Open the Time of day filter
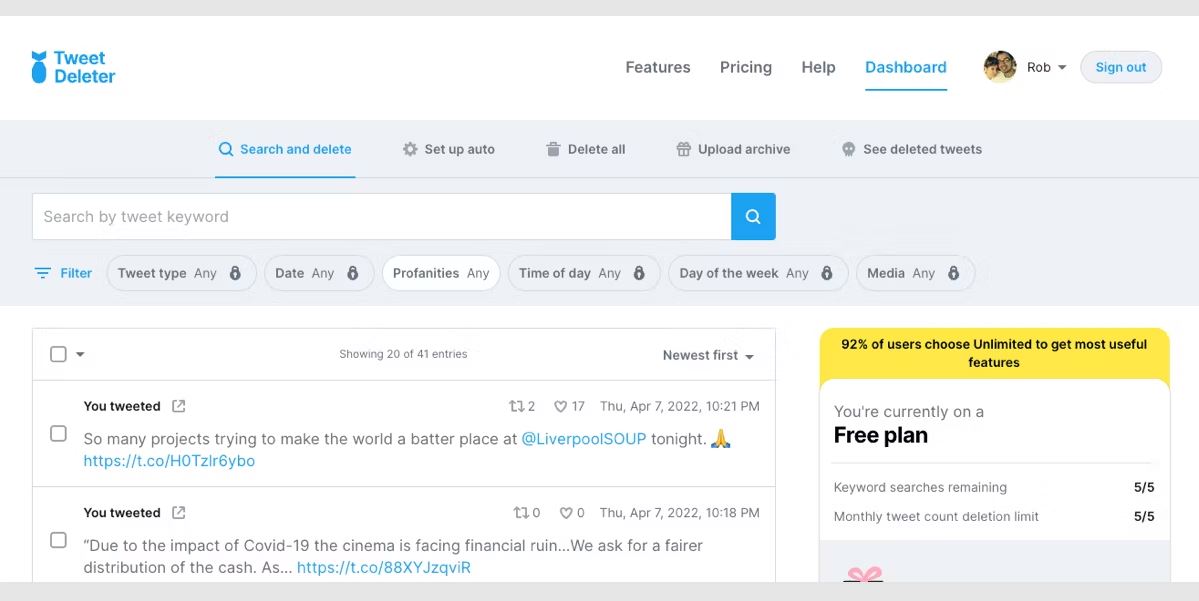 [x=583, y=273]
